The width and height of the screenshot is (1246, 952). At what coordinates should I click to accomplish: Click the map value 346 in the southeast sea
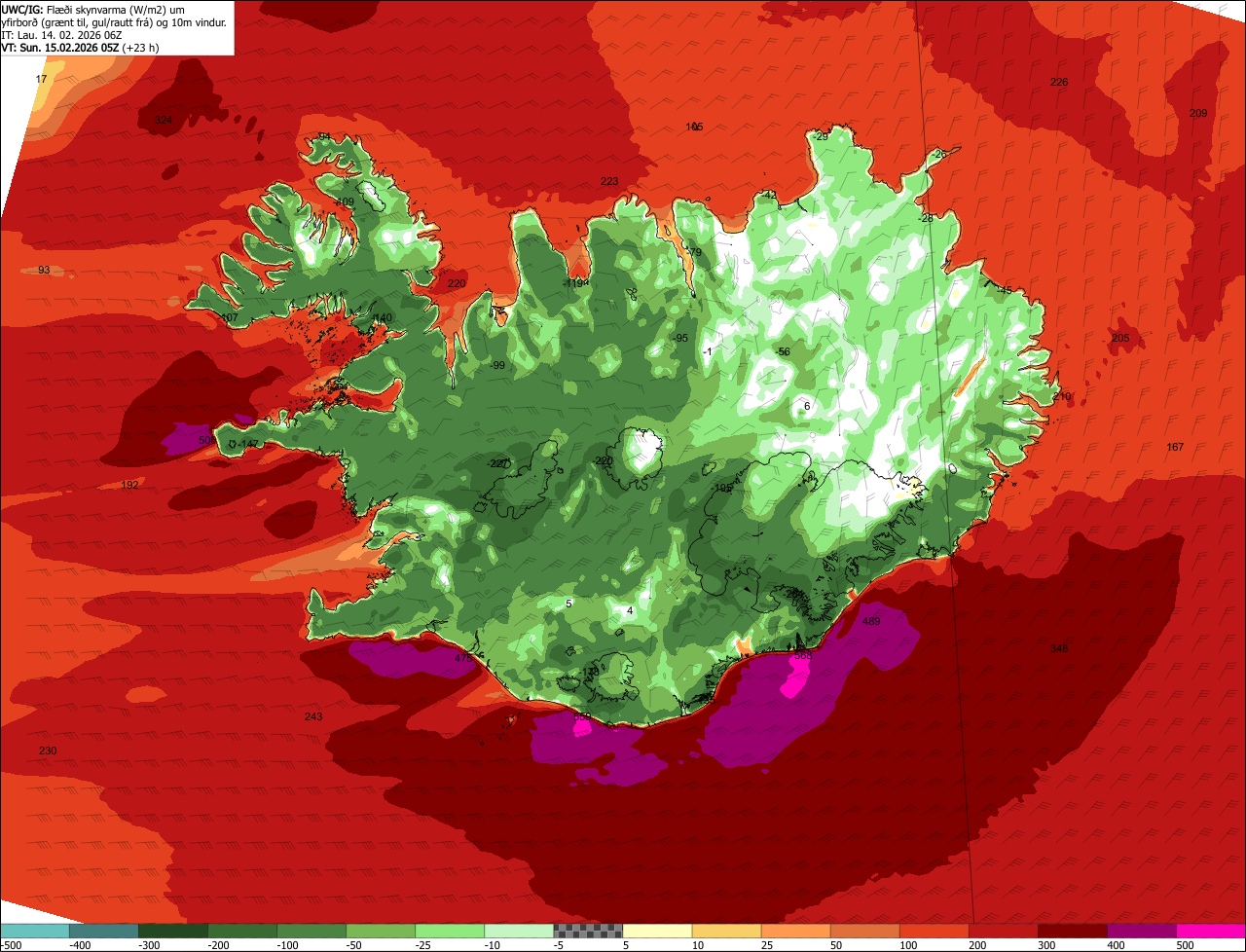click(x=1059, y=649)
